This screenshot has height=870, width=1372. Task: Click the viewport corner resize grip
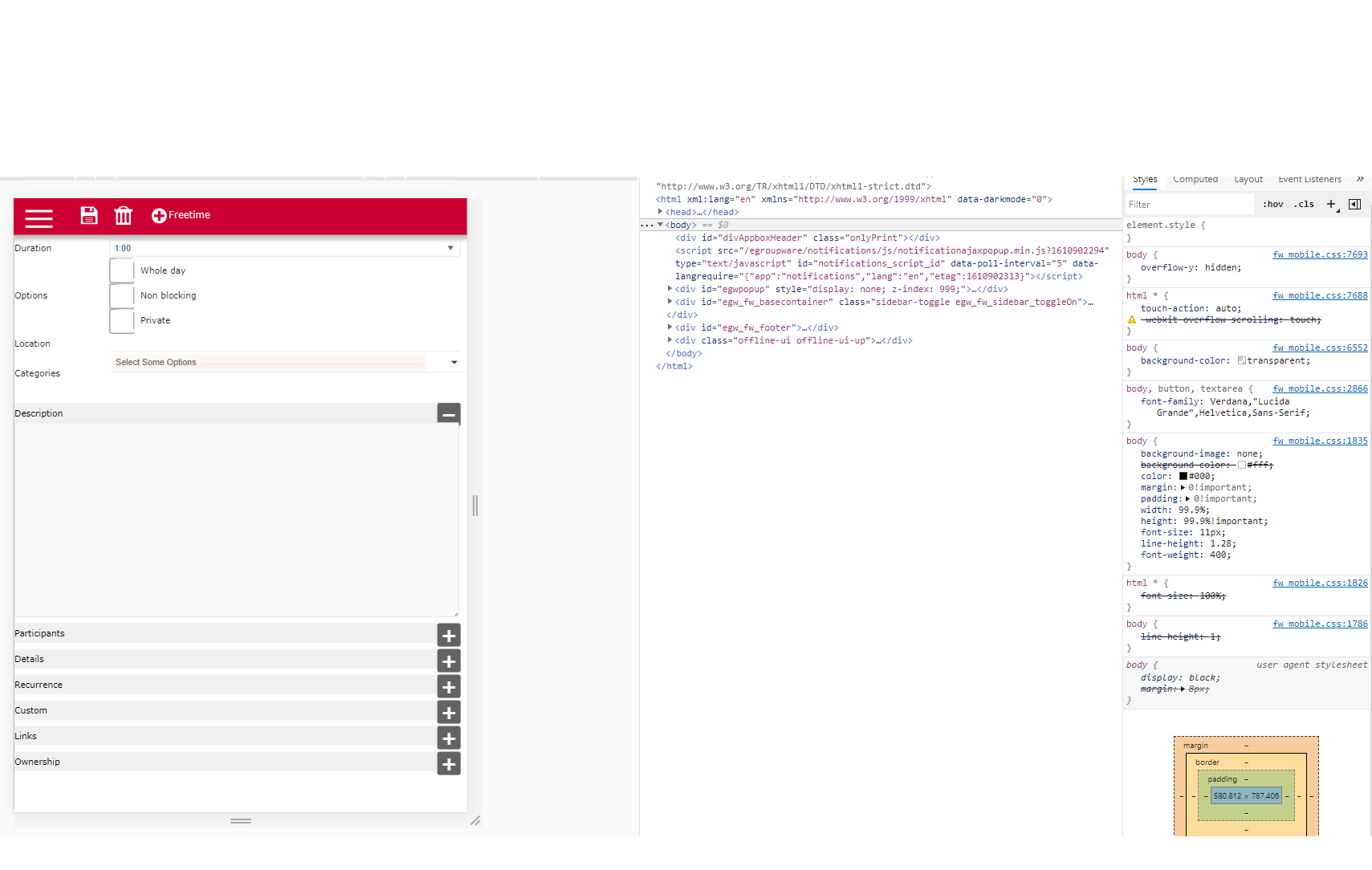tap(475, 820)
